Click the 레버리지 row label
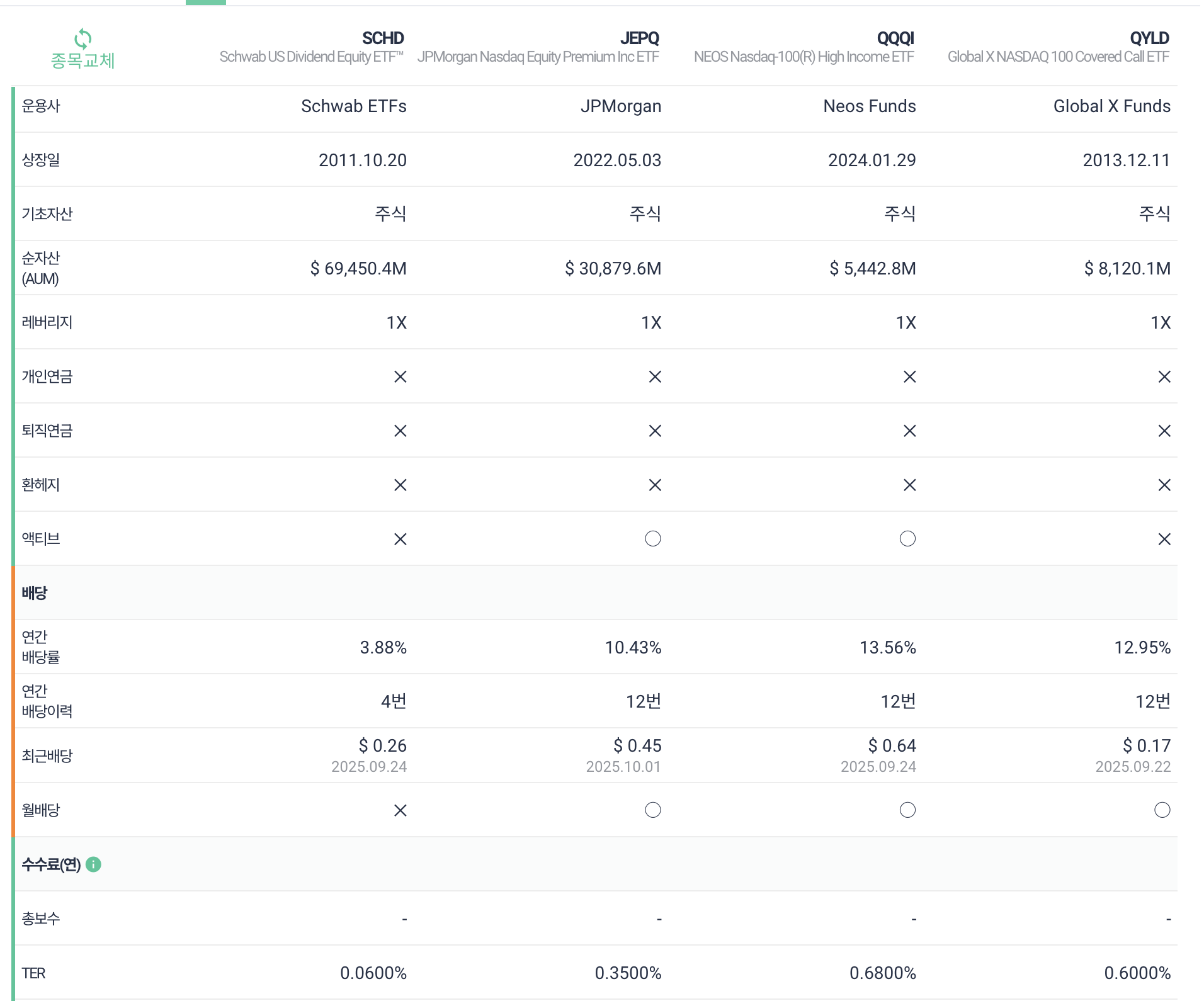The width and height of the screenshot is (1204, 1001). [47, 322]
